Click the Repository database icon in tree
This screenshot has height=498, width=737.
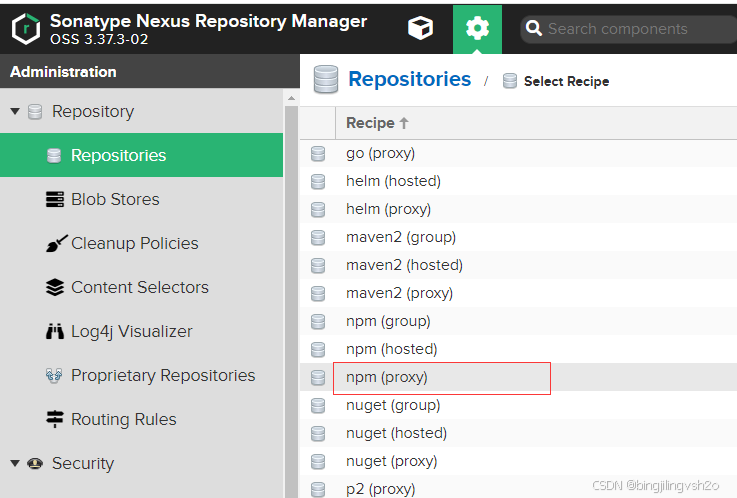click(x=35, y=112)
